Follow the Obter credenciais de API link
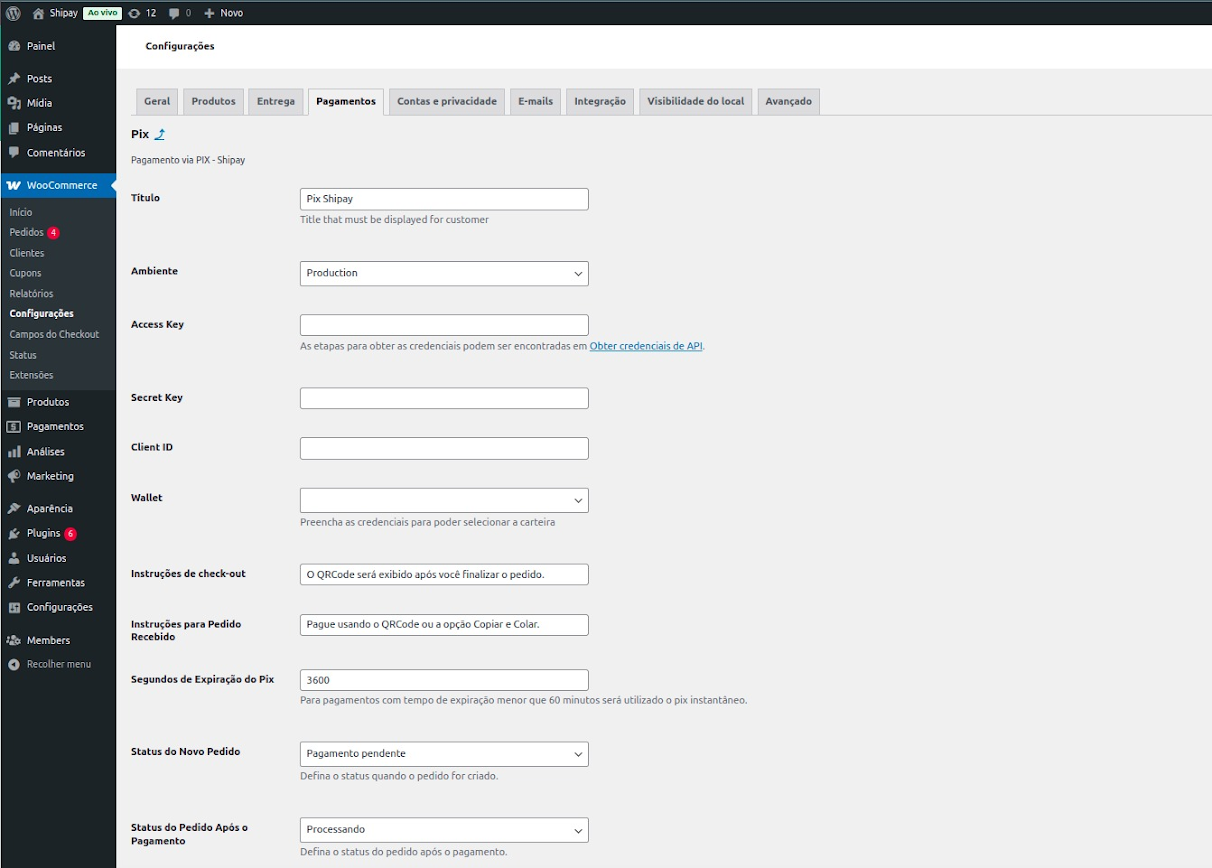The image size is (1212, 868). click(646, 346)
